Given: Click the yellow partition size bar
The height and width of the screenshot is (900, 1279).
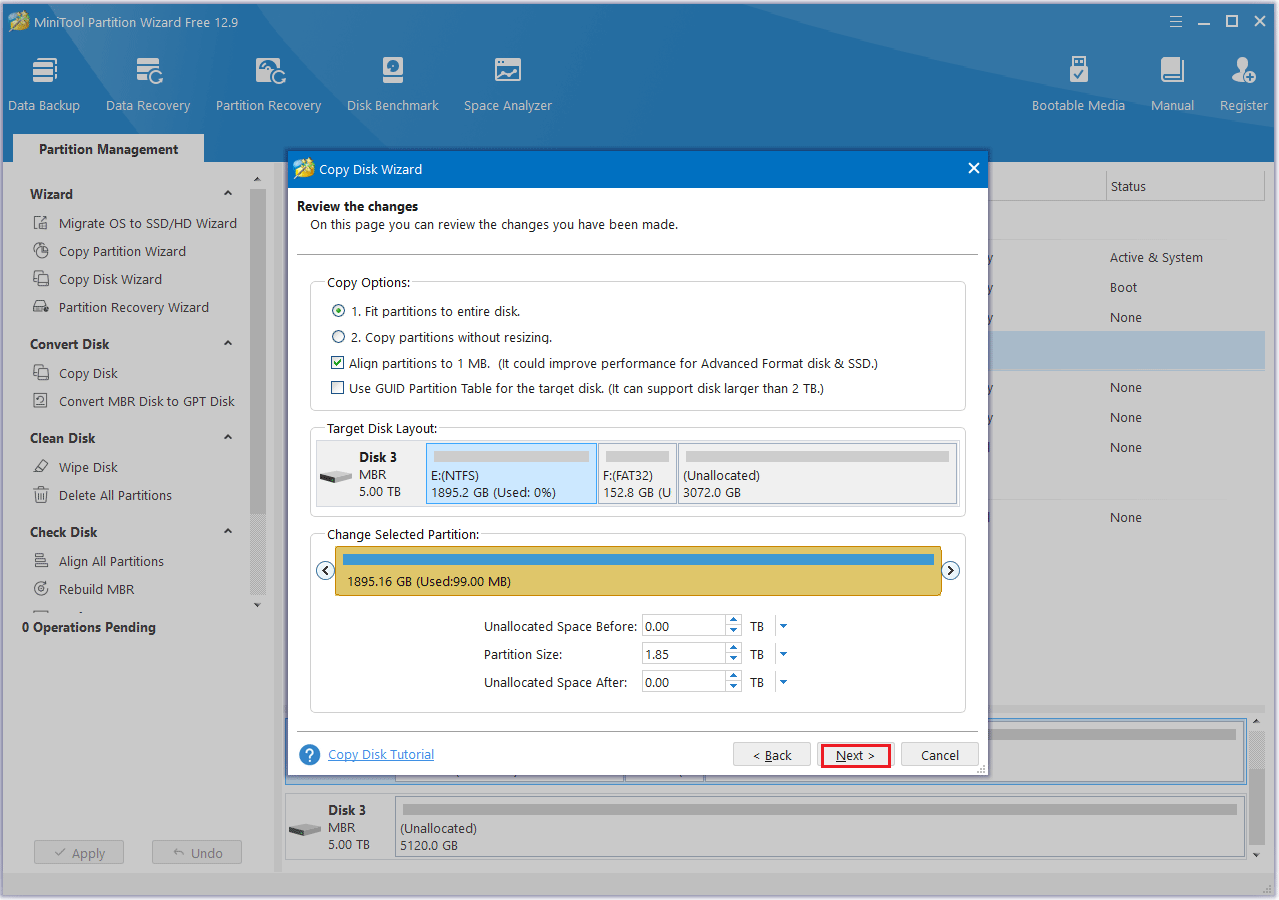Looking at the screenshot, I should pos(638,571).
